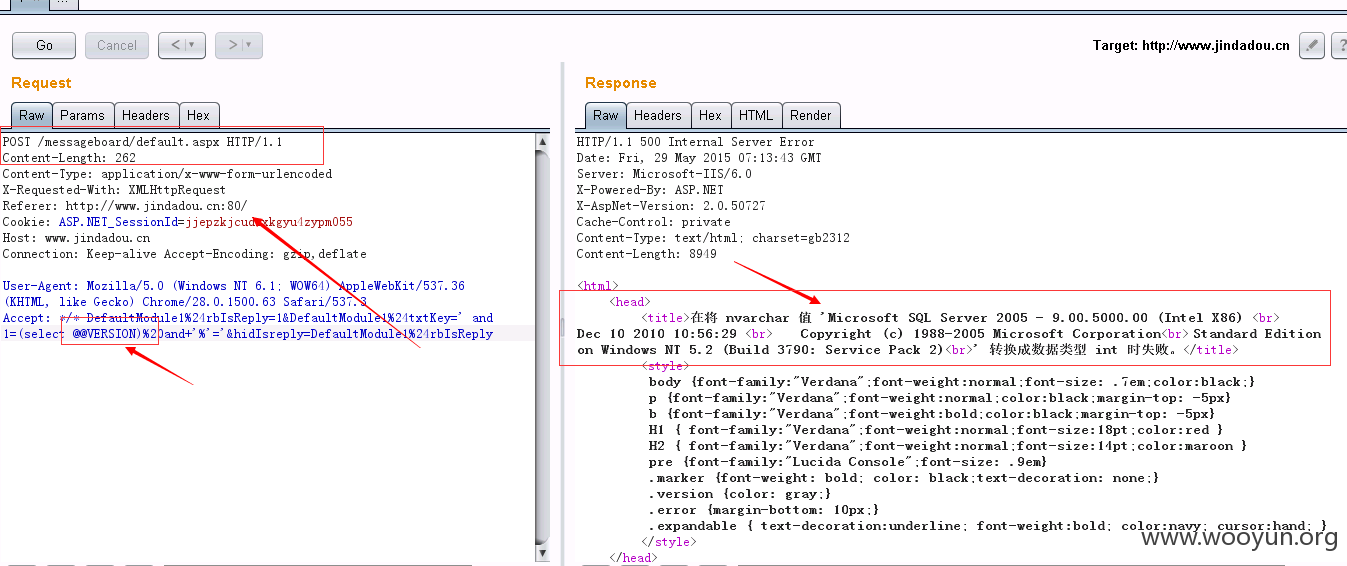Viewport: 1347px width, 566px height.
Task: Switch to the Request Params tab
Action: coord(82,115)
